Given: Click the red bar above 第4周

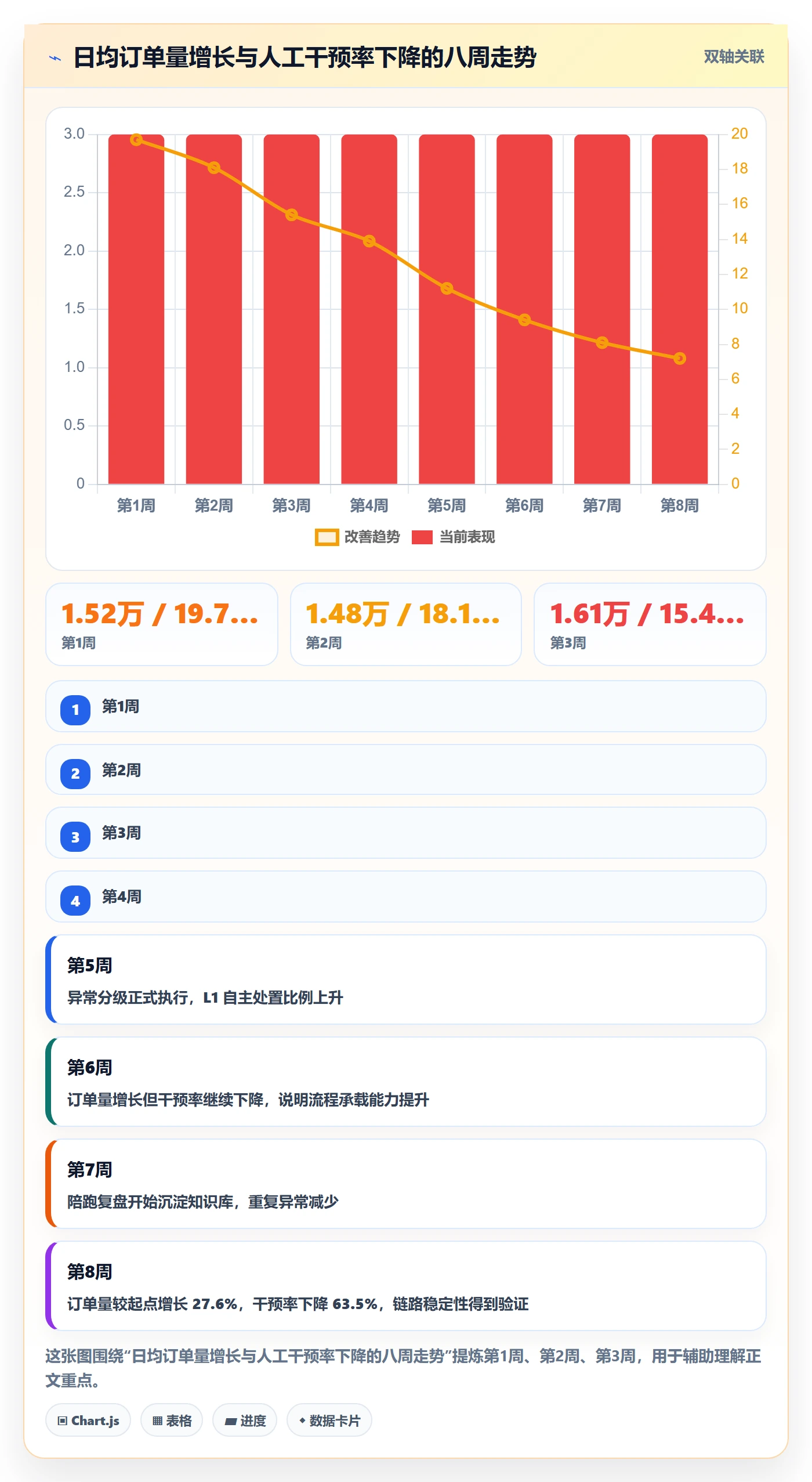Looking at the screenshot, I should [369, 309].
